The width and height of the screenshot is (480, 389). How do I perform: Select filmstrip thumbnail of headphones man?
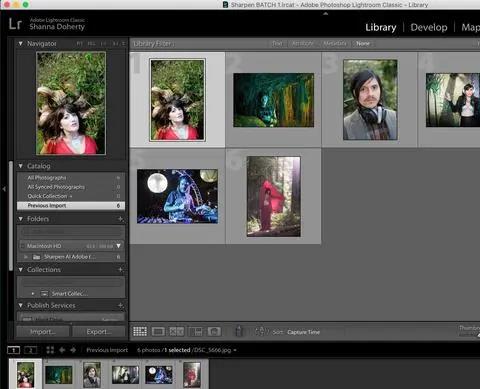92,375
